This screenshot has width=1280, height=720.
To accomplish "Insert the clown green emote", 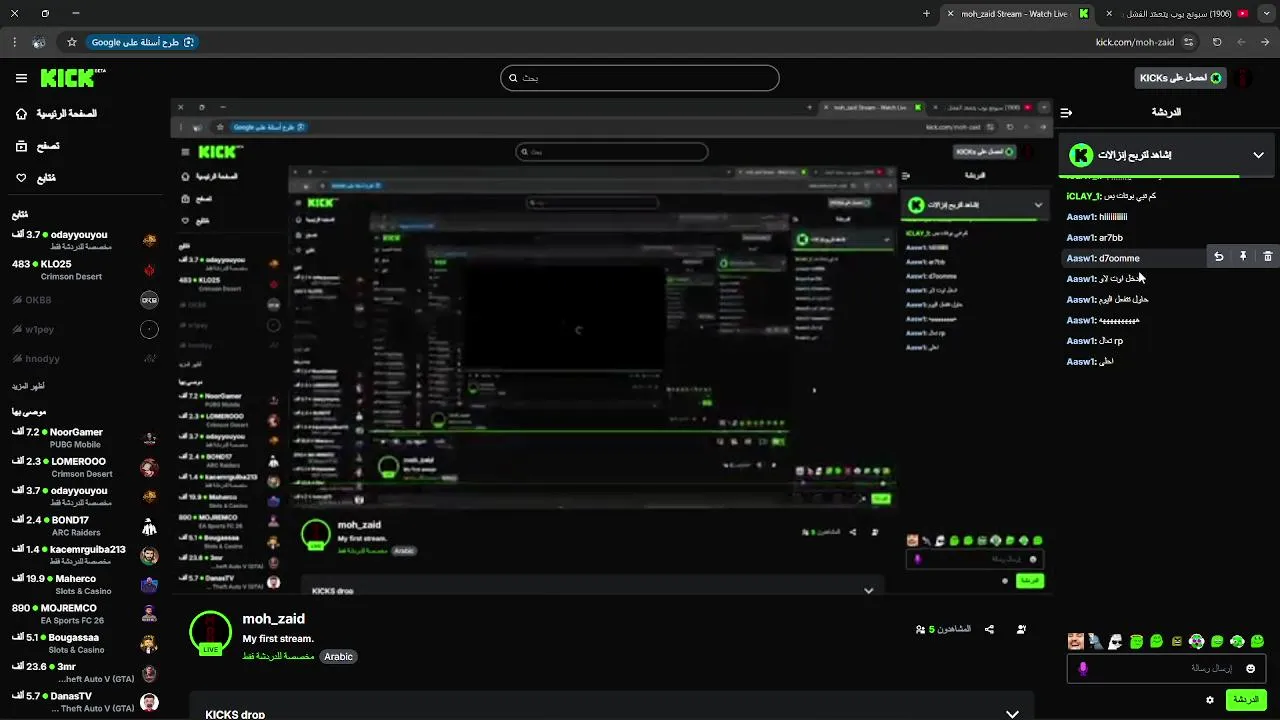I will 1197,641.
